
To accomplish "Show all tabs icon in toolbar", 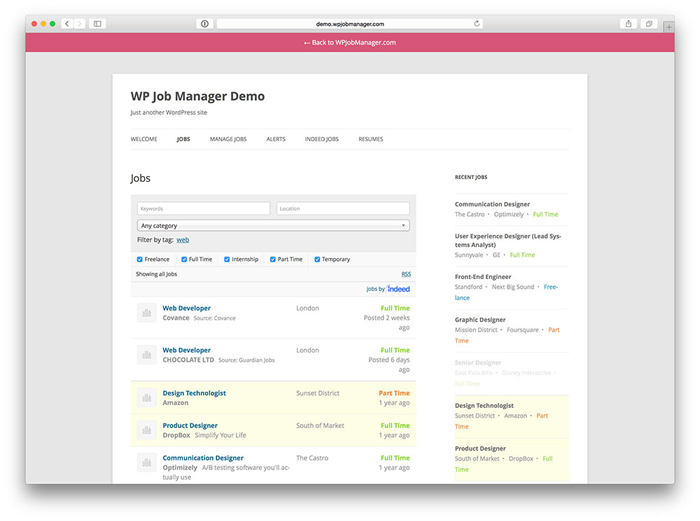I will click(649, 24).
